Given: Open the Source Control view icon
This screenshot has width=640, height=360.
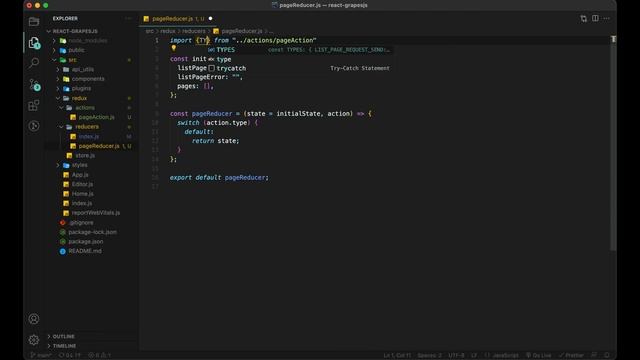Looking at the screenshot, I should pos(34,85).
